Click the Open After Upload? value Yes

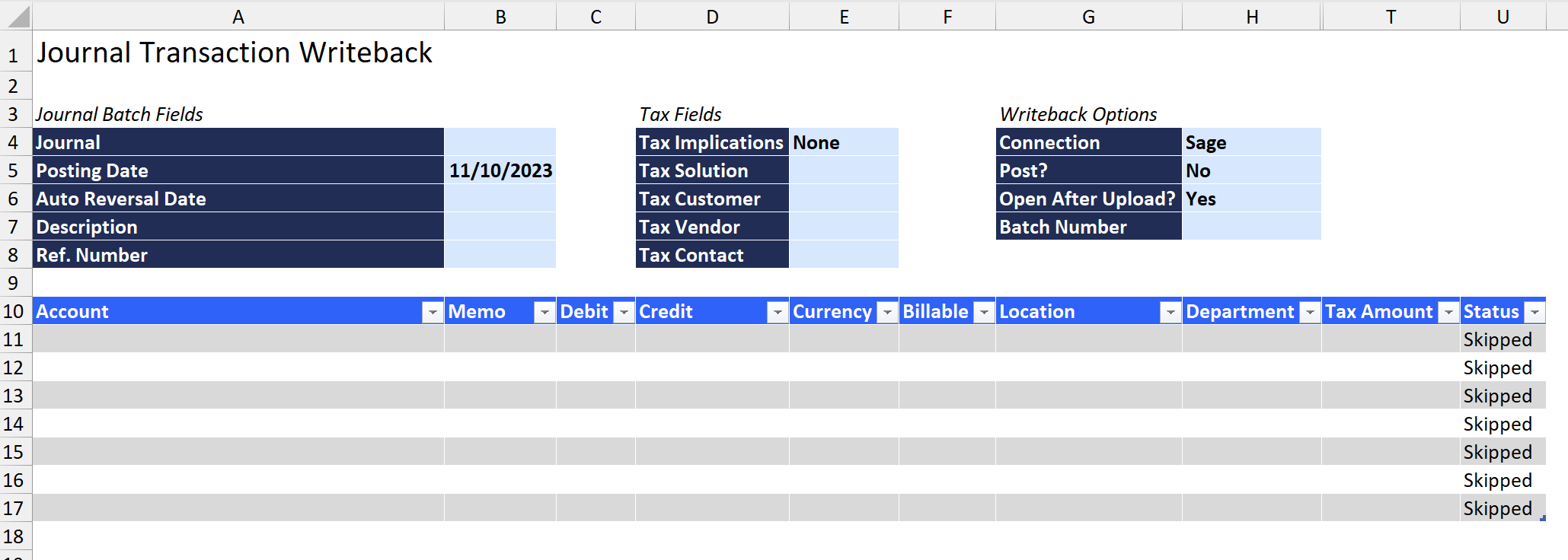(1252, 199)
